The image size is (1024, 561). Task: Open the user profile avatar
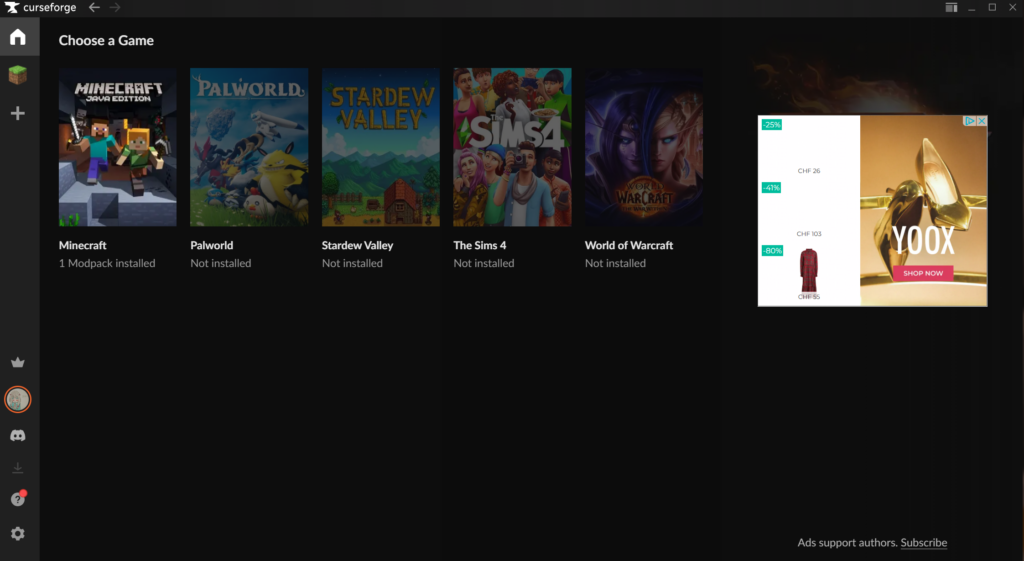click(18, 399)
